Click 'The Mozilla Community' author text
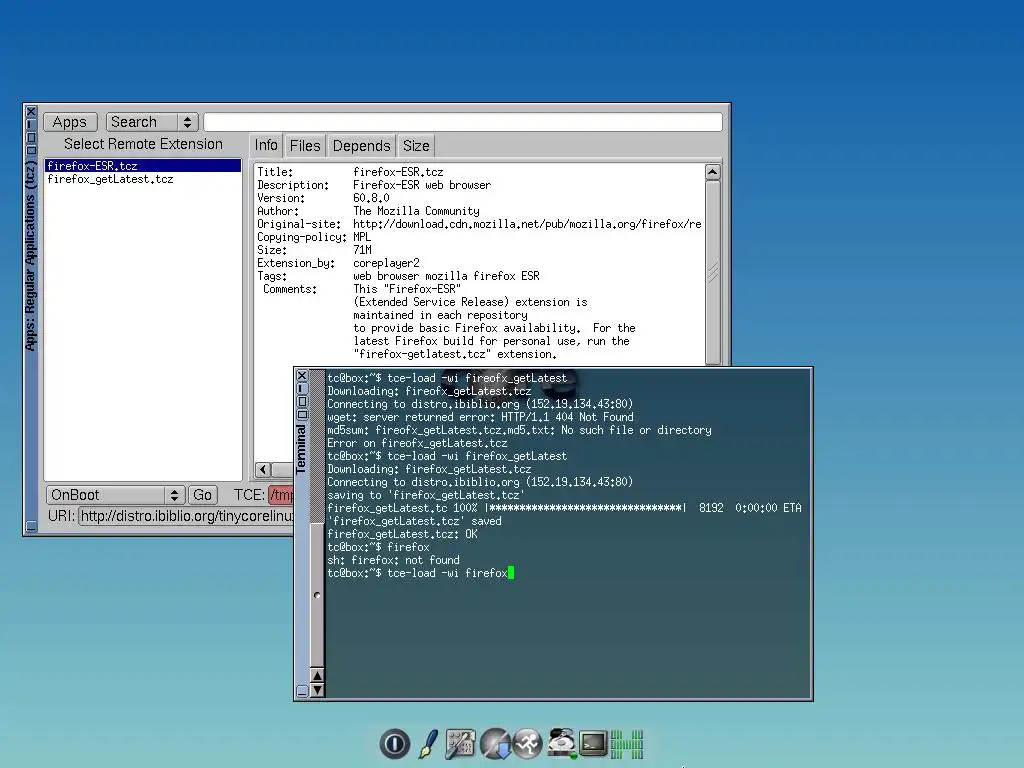Screen dimensions: 1024x768 pyautogui.click(x=416, y=211)
